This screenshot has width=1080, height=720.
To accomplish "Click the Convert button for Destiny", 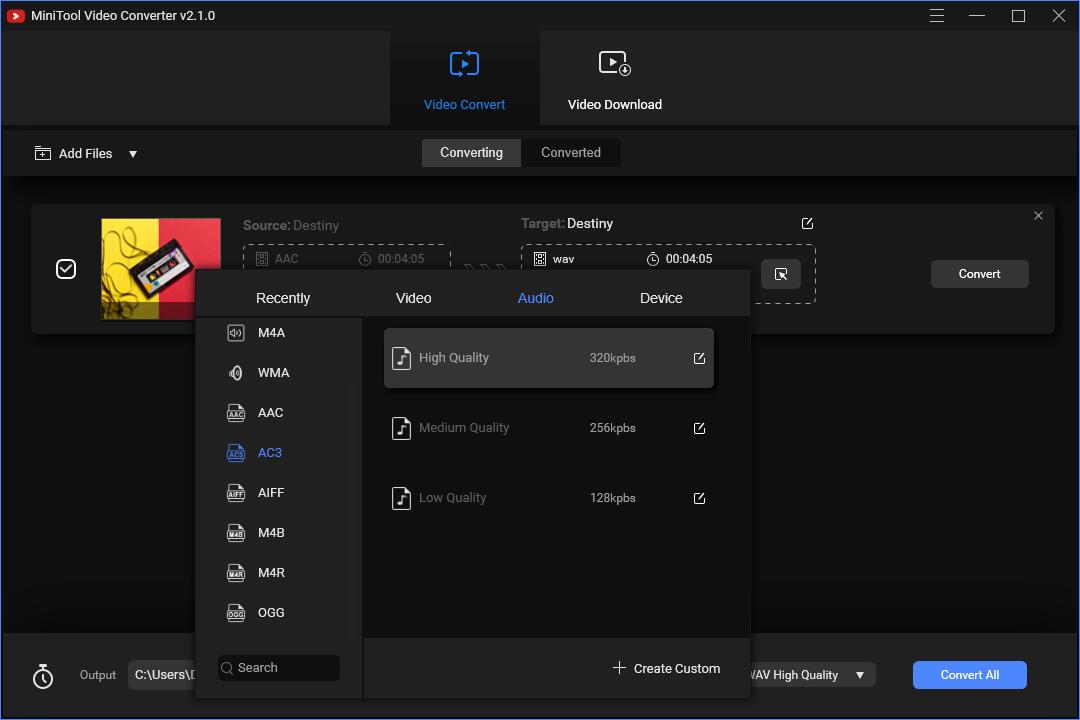I will [979, 274].
